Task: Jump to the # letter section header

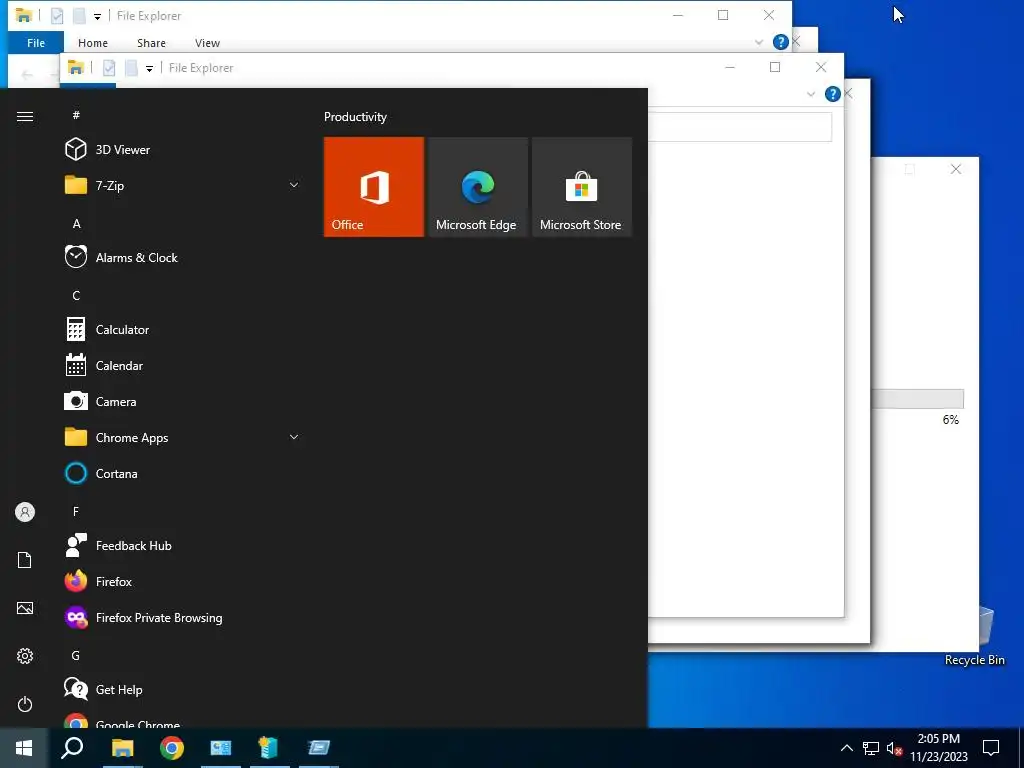Action: (76, 115)
